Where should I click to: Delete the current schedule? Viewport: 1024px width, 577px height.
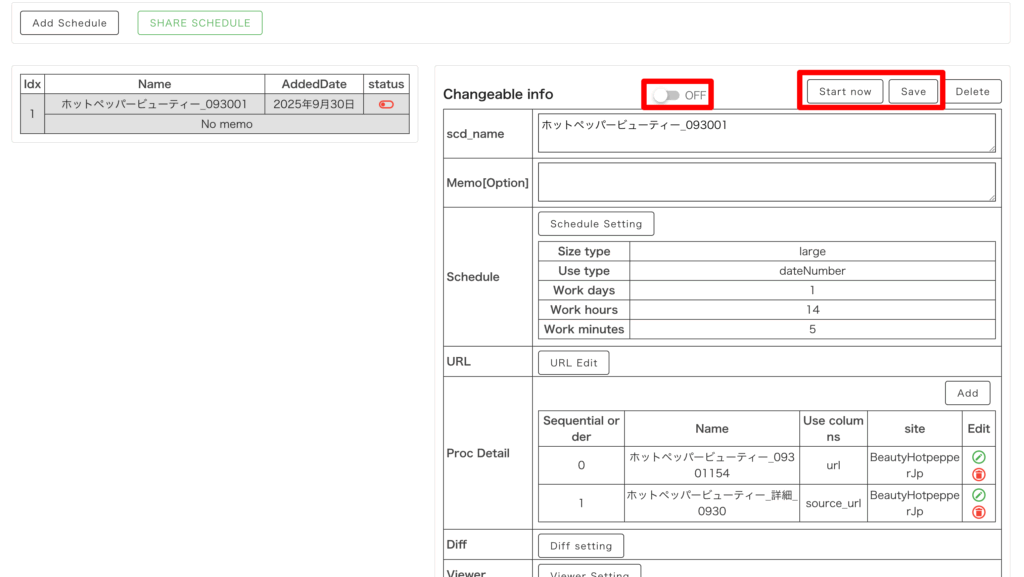(972, 91)
